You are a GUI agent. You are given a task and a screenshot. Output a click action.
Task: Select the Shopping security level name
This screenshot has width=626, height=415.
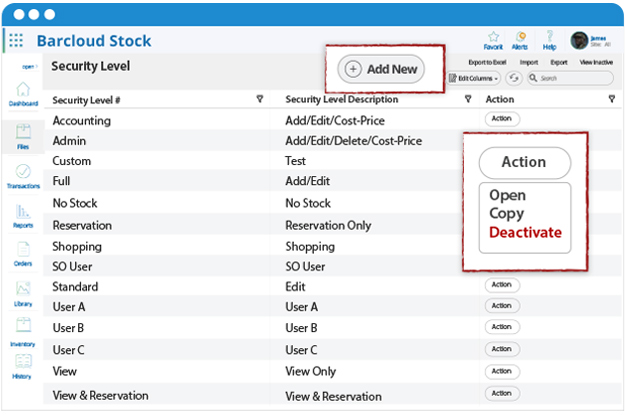pyautogui.click(x=77, y=247)
